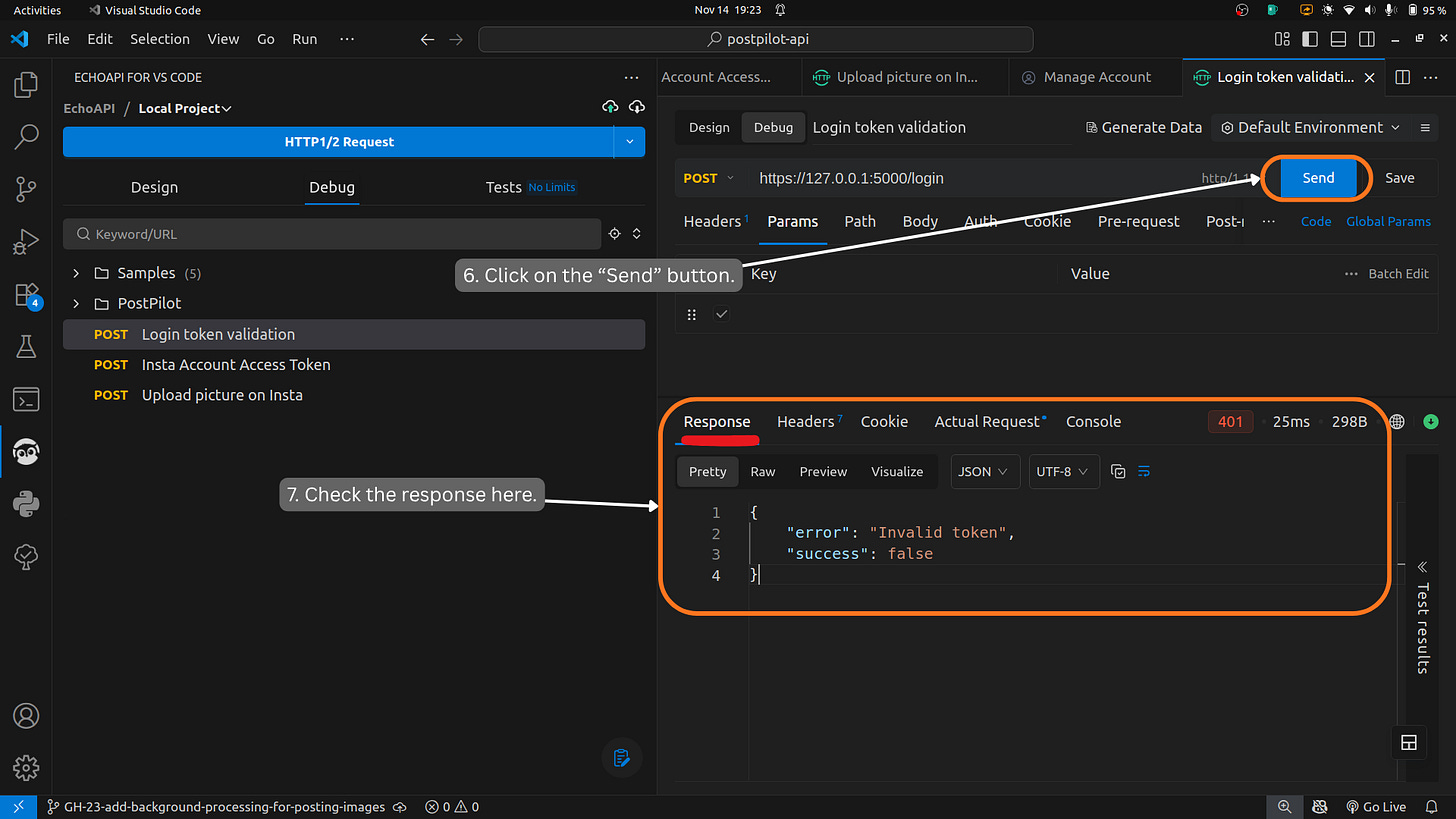
Task: Open the Selection menu
Action: tap(160, 39)
